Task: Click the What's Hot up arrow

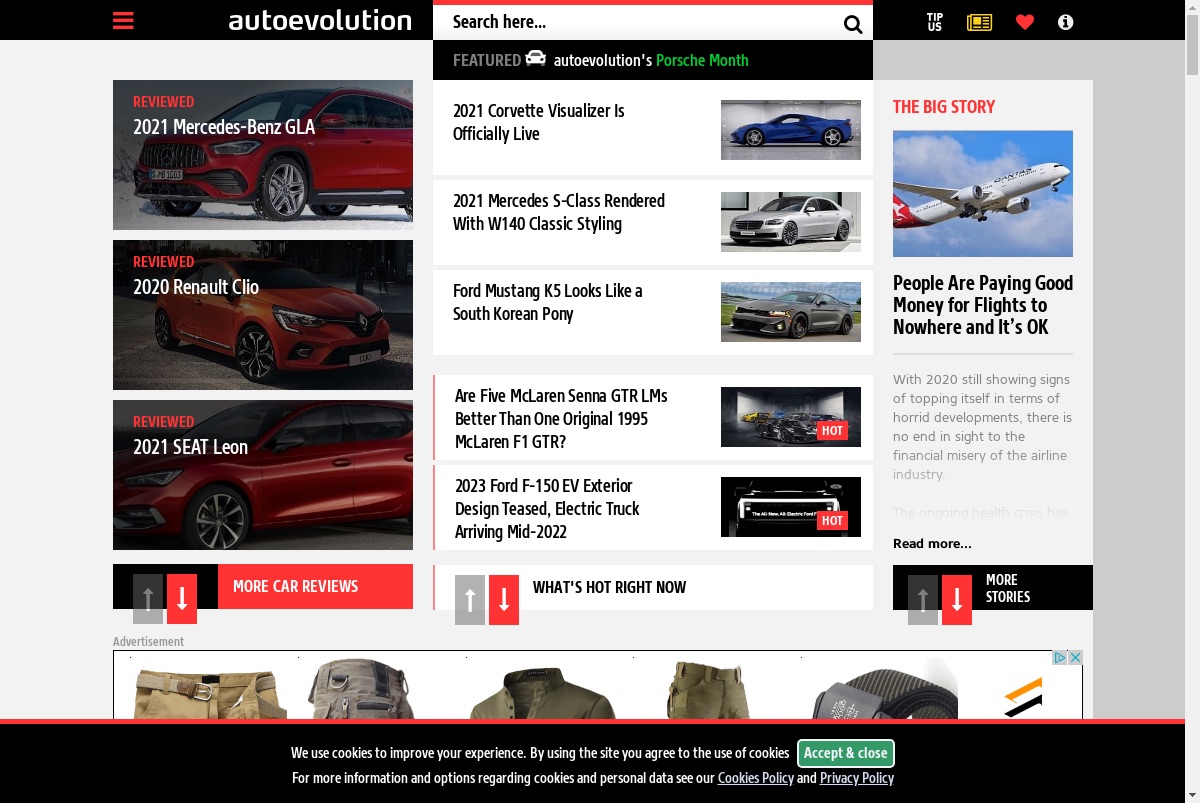Action: (470, 599)
